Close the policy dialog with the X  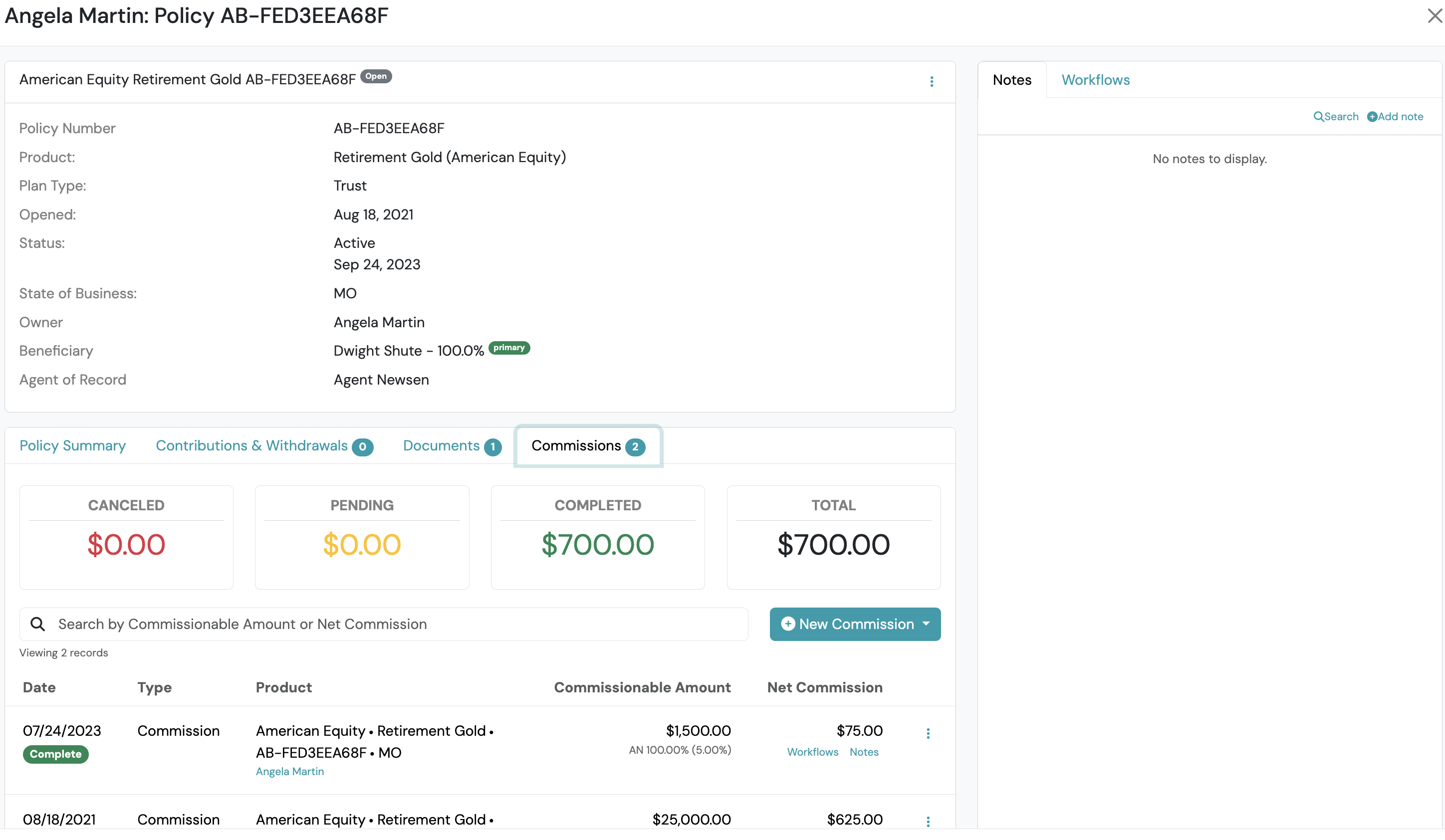click(x=1434, y=15)
